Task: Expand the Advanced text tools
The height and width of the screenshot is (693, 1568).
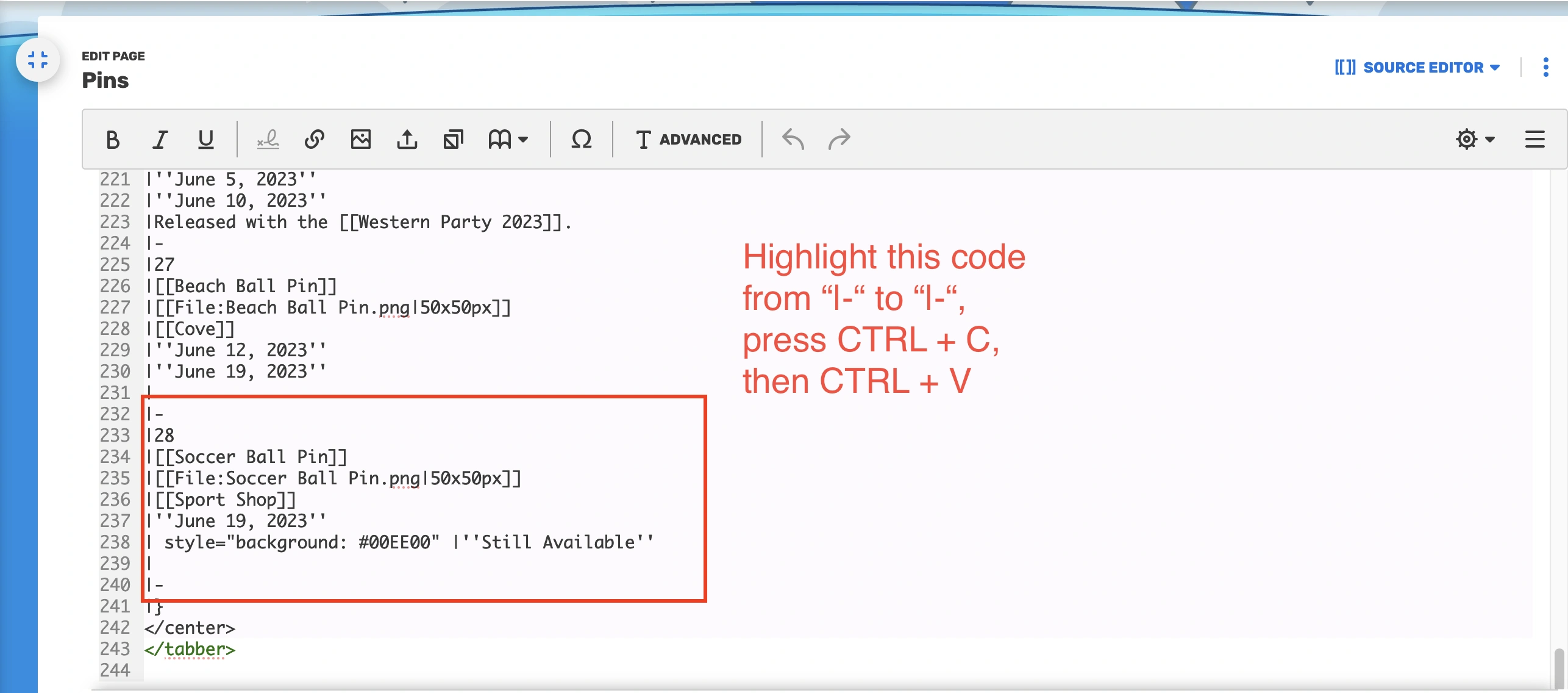Action: point(688,140)
